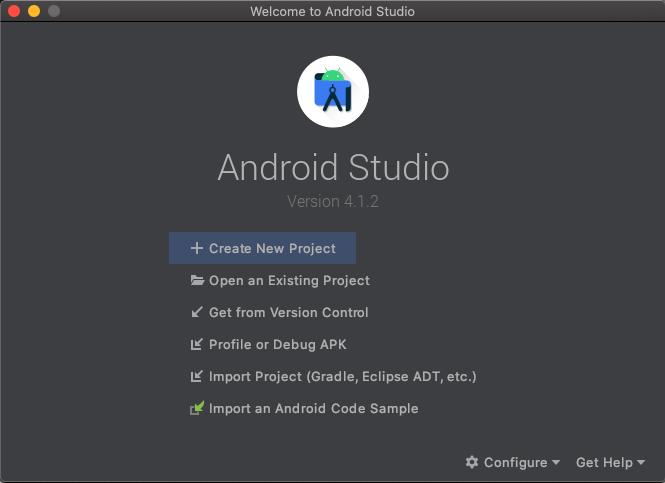The height and width of the screenshot is (483, 665).
Task: Expand the Get Help dropdown
Action: 610,462
